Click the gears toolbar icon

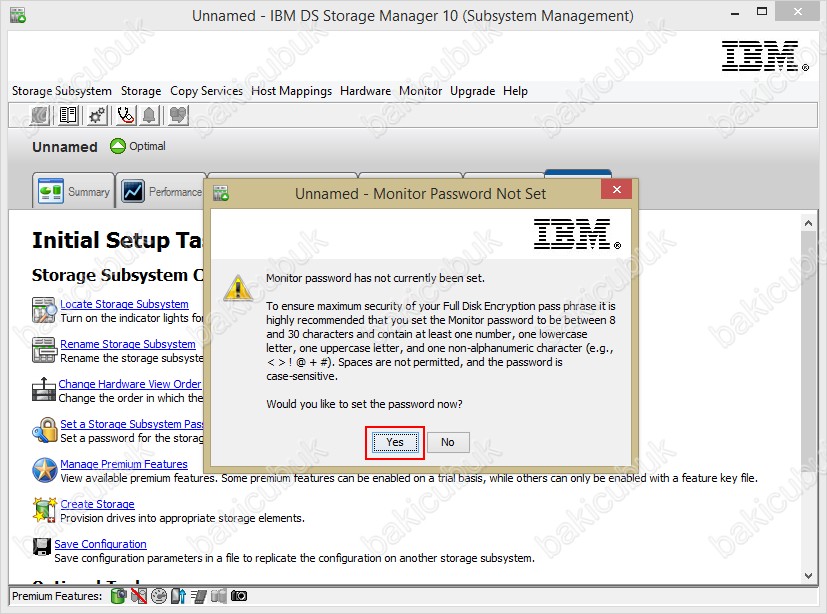coord(97,115)
